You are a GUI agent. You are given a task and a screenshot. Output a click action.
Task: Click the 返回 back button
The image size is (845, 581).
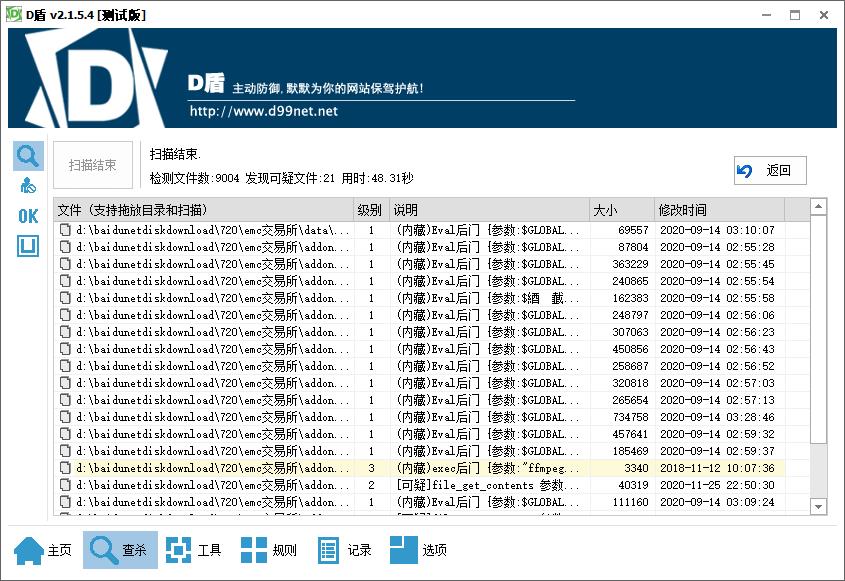(x=770, y=171)
